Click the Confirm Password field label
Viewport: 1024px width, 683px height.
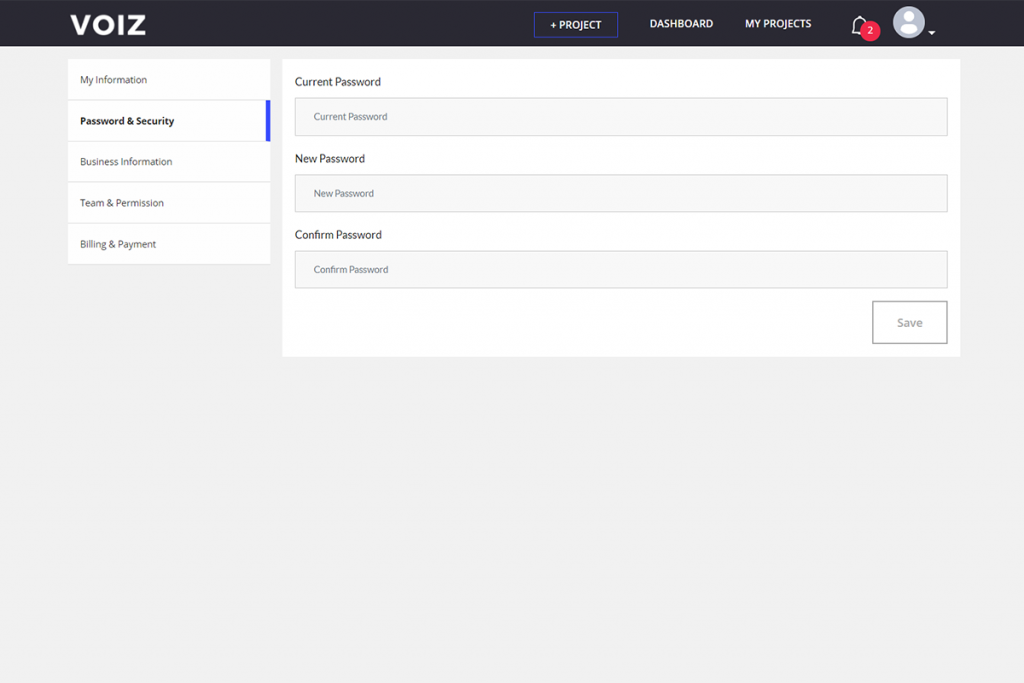click(338, 235)
